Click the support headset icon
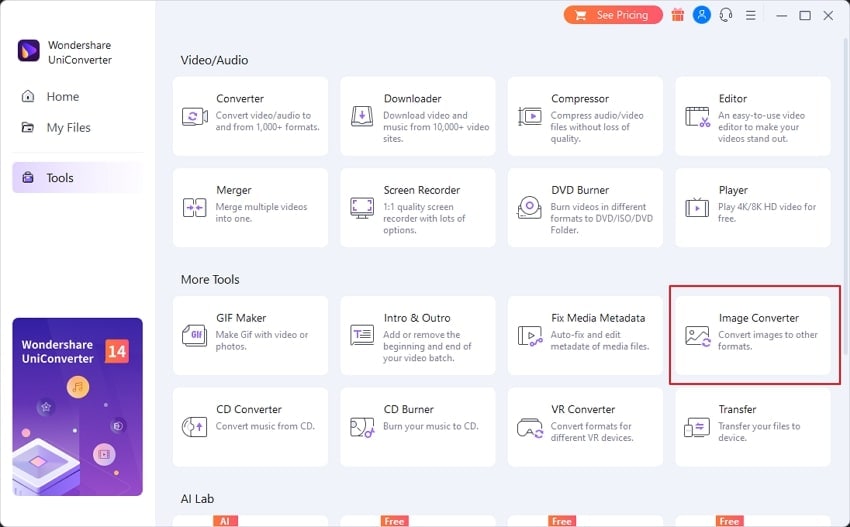Screen dimensions: 850x527 click(726, 15)
